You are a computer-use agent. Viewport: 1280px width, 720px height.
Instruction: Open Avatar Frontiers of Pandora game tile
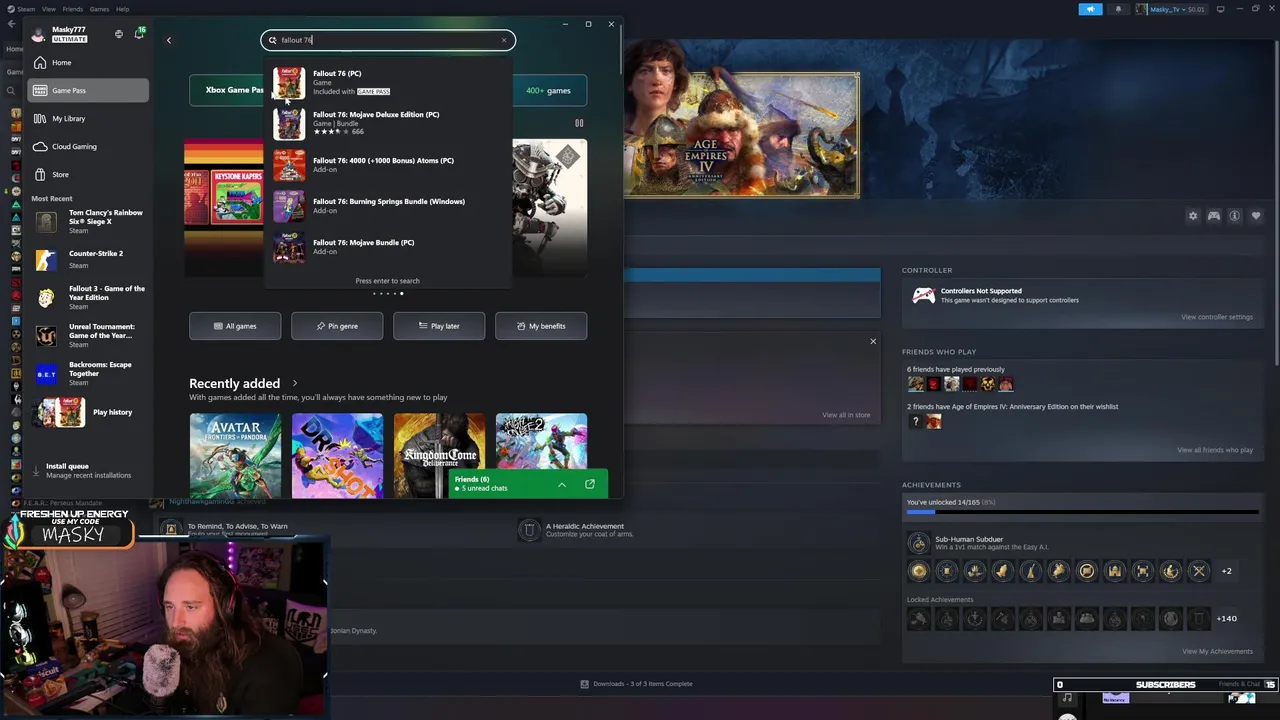235,455
